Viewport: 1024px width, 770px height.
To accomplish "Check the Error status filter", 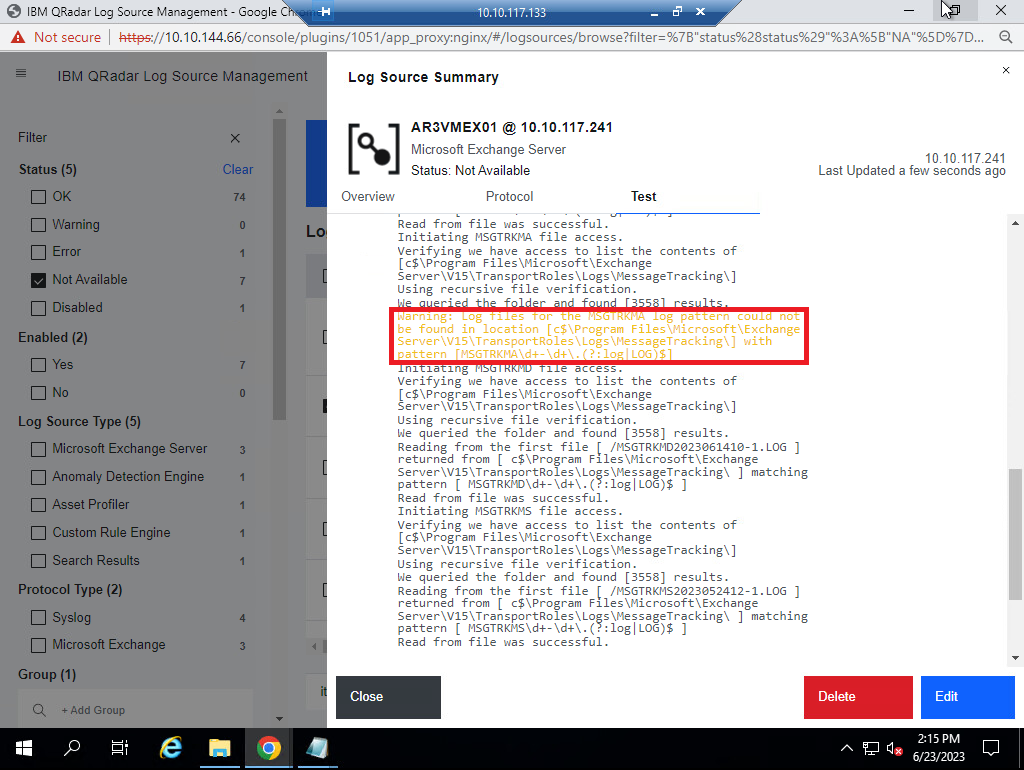I will click(x=39, y=252).
